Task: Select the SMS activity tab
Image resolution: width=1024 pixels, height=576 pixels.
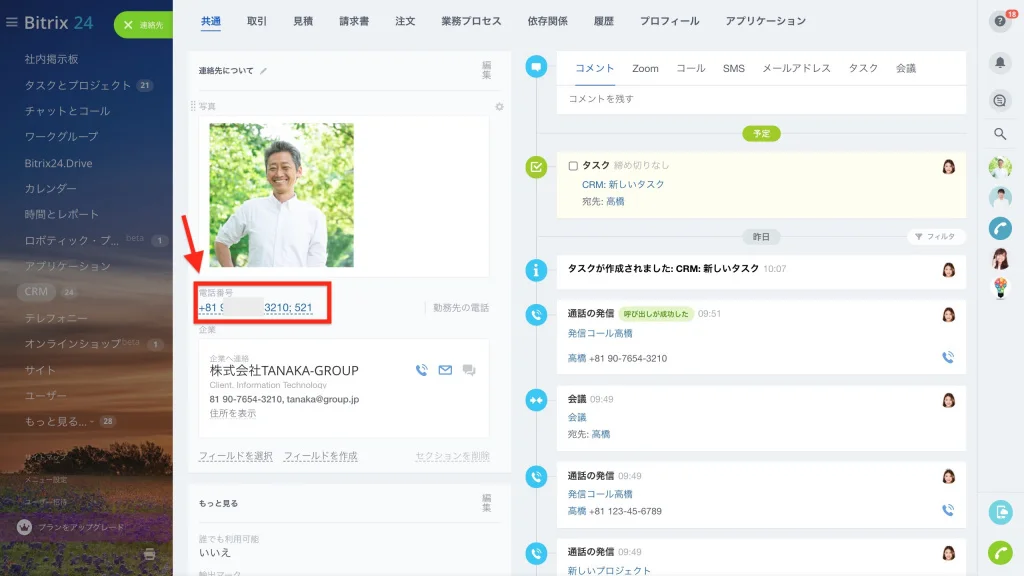Action: [733, 69]
